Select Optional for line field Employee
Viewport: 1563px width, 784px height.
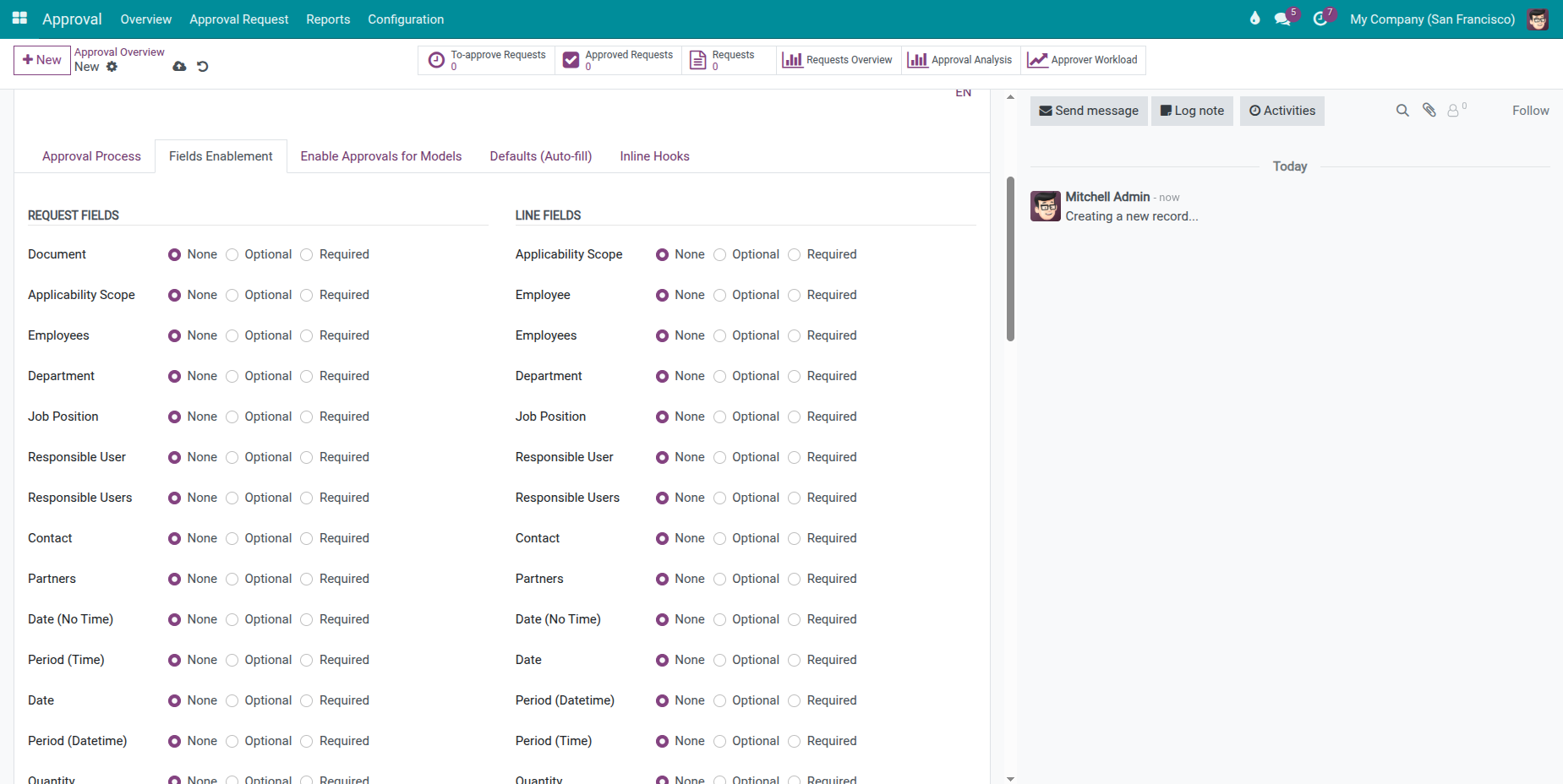[720, 295]
